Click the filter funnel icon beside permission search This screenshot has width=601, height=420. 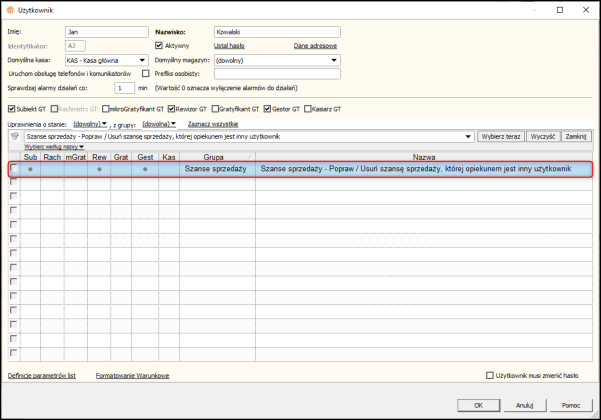(15, 136)
